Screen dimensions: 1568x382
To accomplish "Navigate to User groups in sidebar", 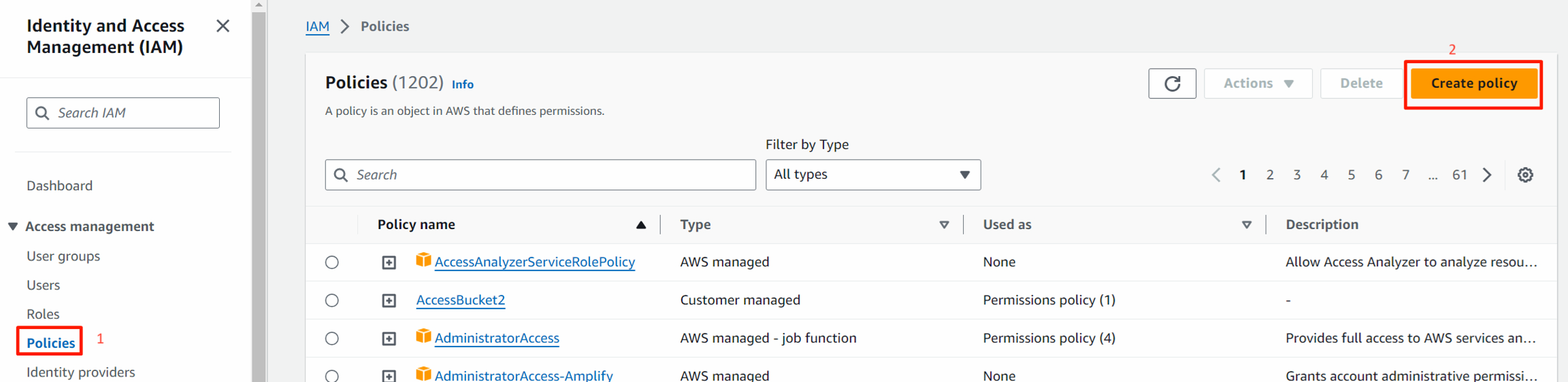I will click(x=63, y=256).
